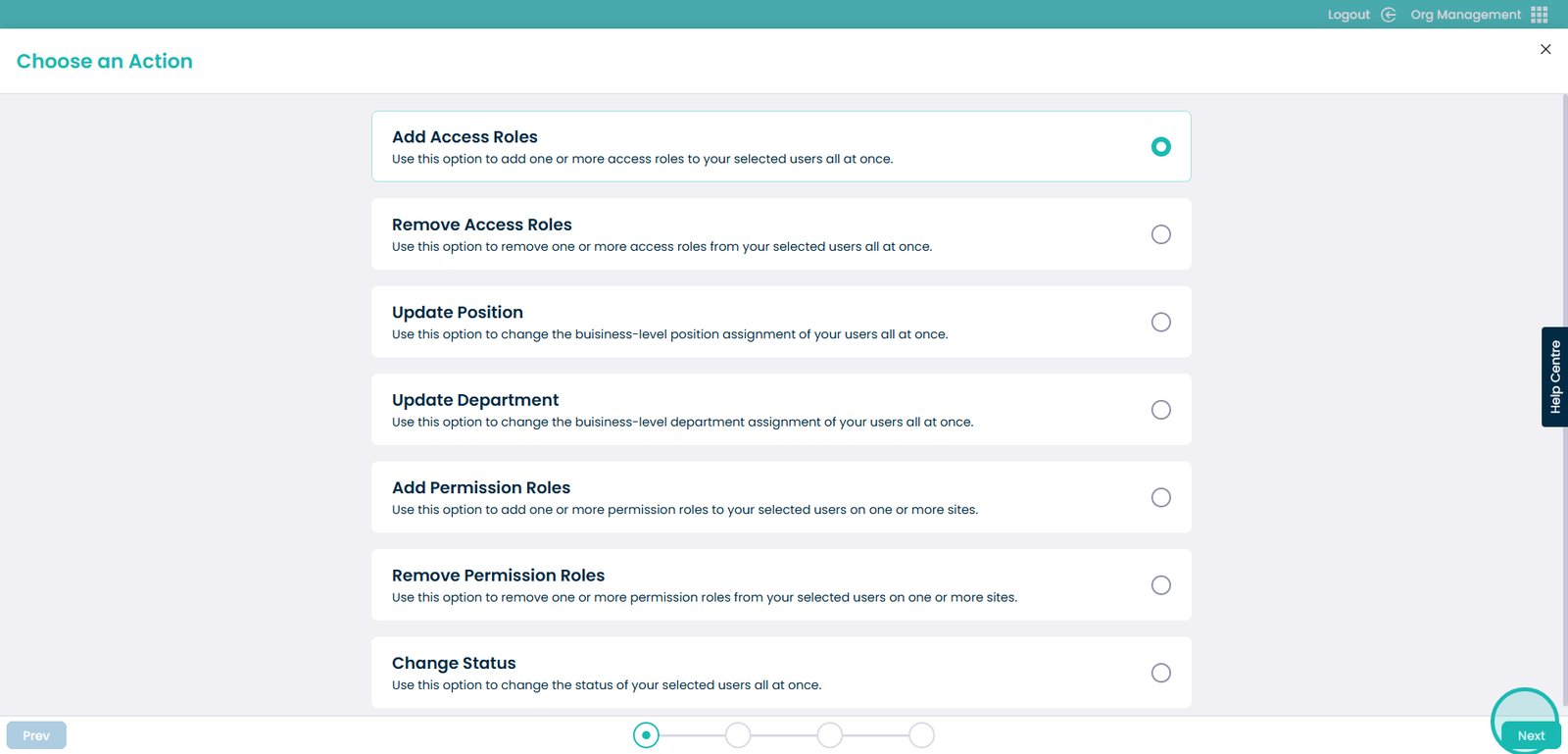This screenshot has width=1568, height=754.
Task: Jump to the second wizard step circle
Action: [738, 735]
